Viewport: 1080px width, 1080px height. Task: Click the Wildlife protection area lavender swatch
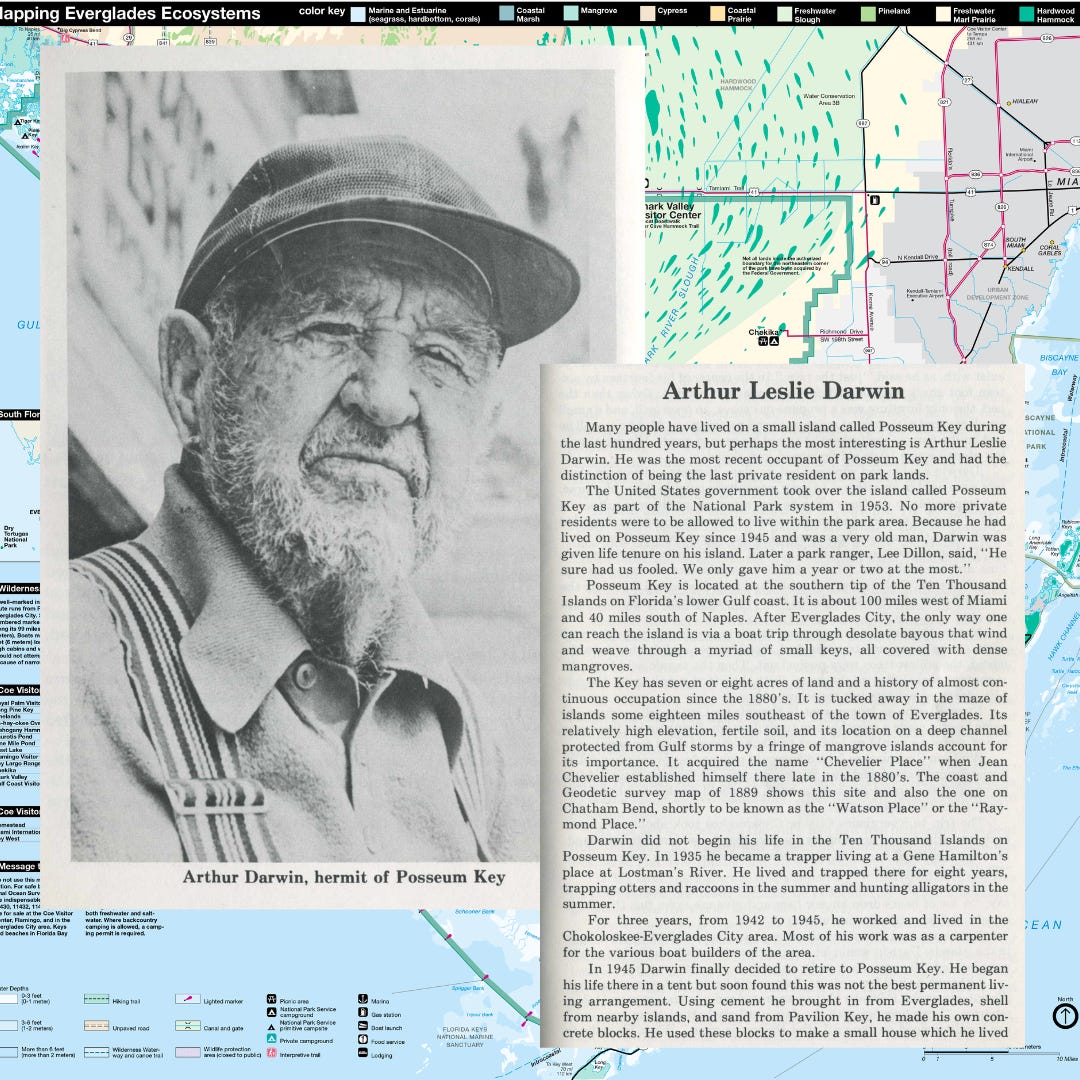pyautogui.click(x=188, y=1052)
